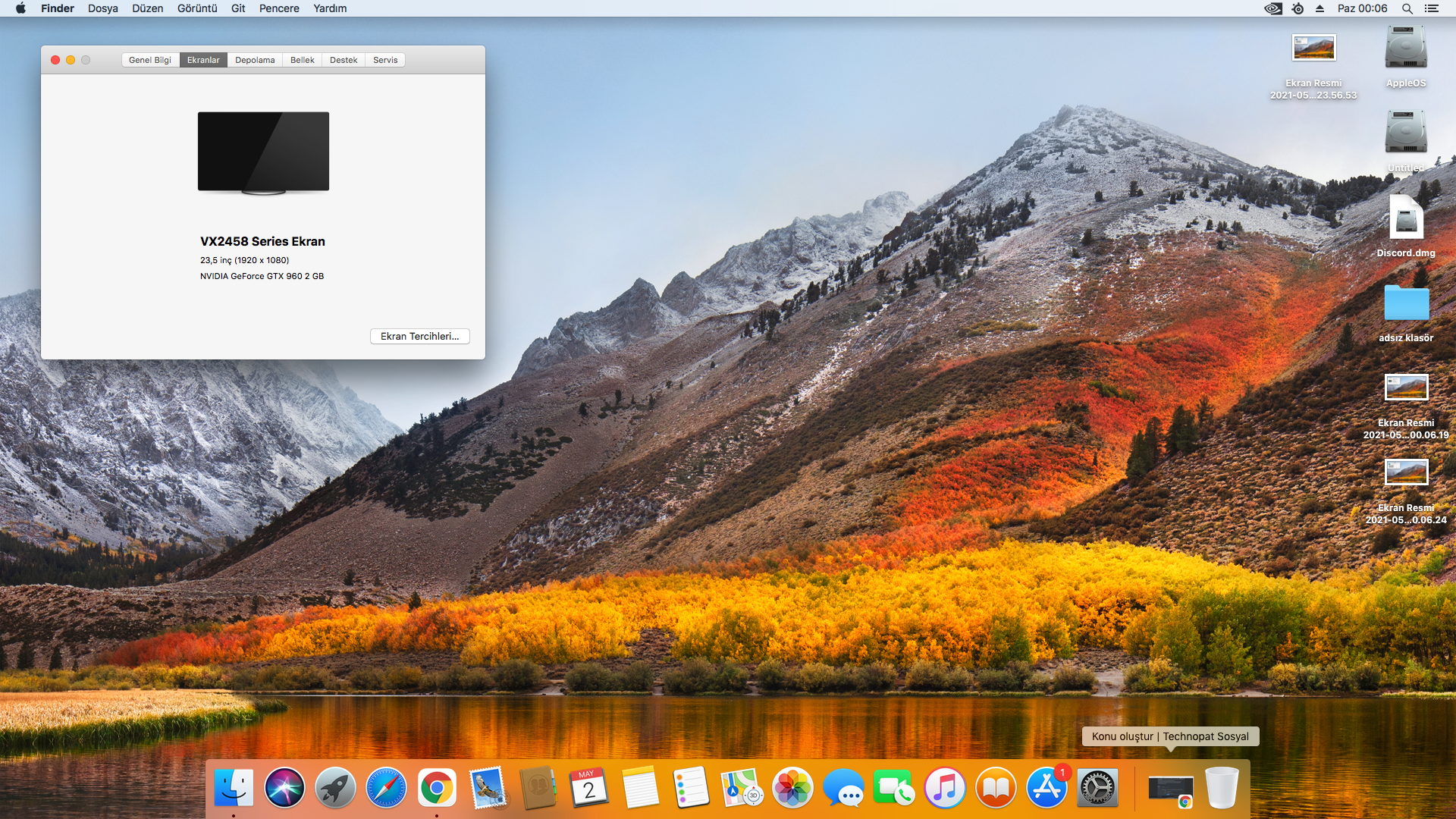Open the Photos app

click(x=792, y=788)
